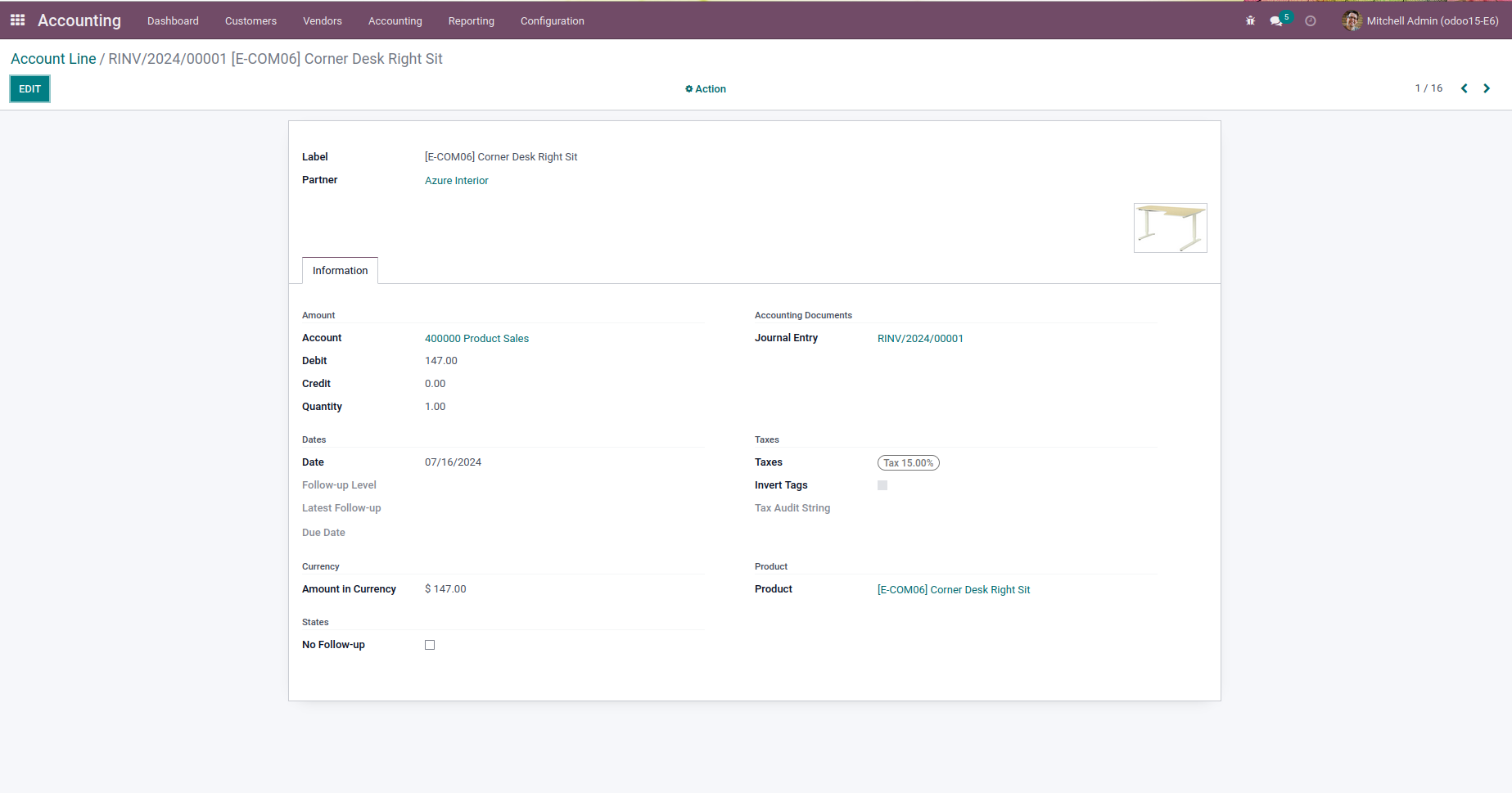Click the Date value 07/16/2024
Image resolution: width=1512 pixels, height=793 pixels.
(x=453, y=462)
